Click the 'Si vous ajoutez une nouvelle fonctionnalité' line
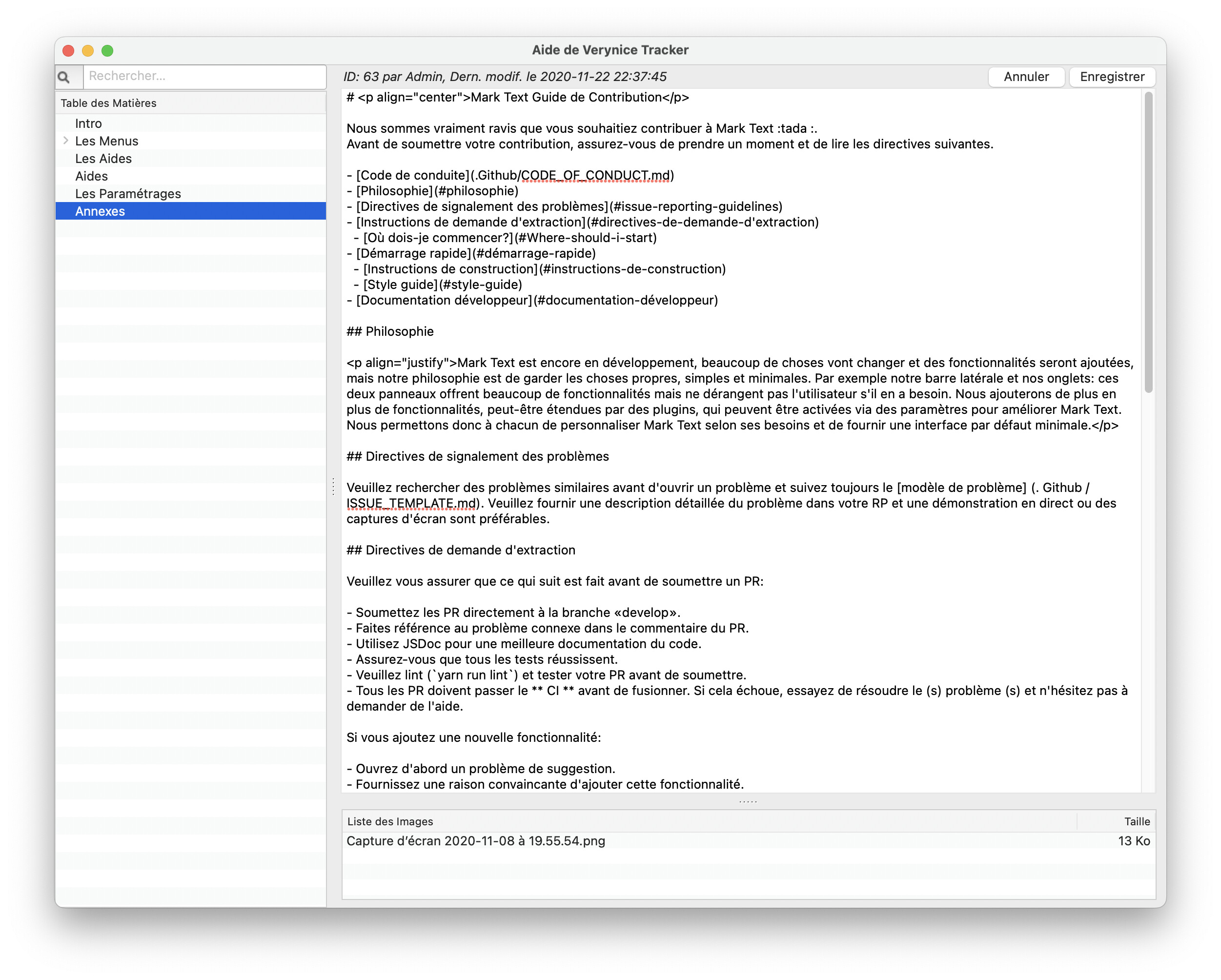Screen dimensions: 1221x980 (473, 737)
